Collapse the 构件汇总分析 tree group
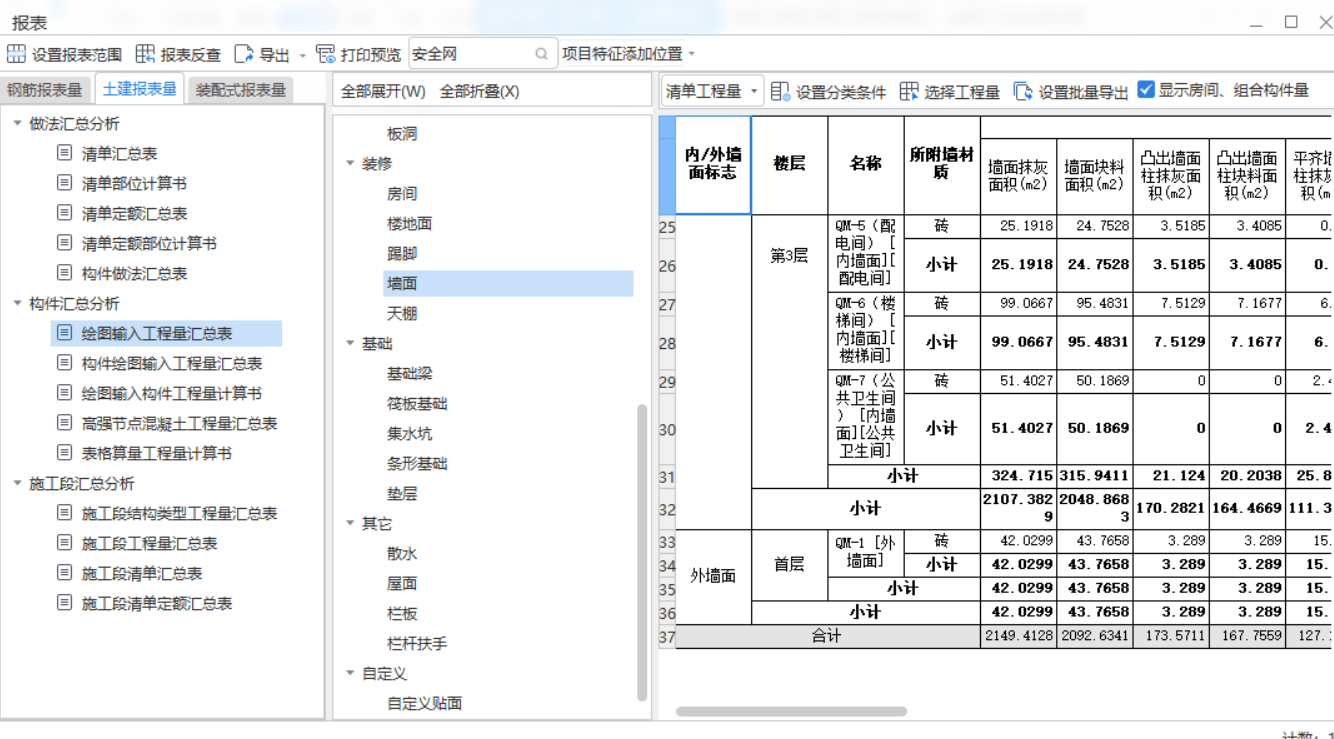 17,303
